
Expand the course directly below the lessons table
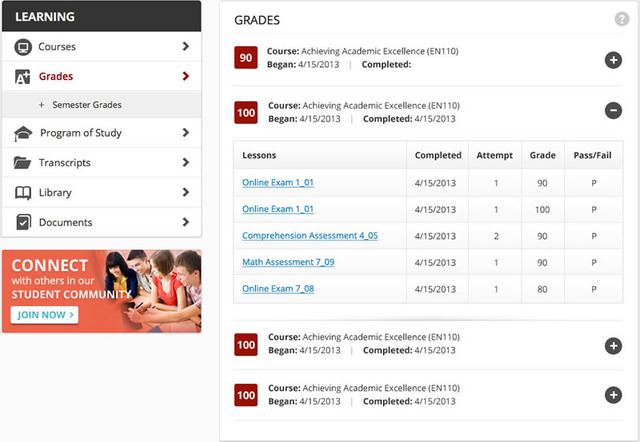[x=613, y=346]
